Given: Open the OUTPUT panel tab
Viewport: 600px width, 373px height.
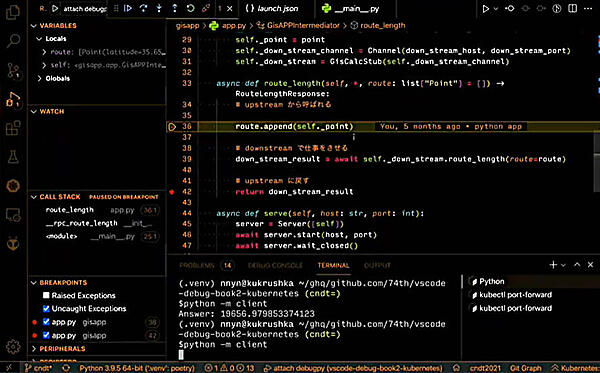Looking at the screenshot, I should (377, 265).
